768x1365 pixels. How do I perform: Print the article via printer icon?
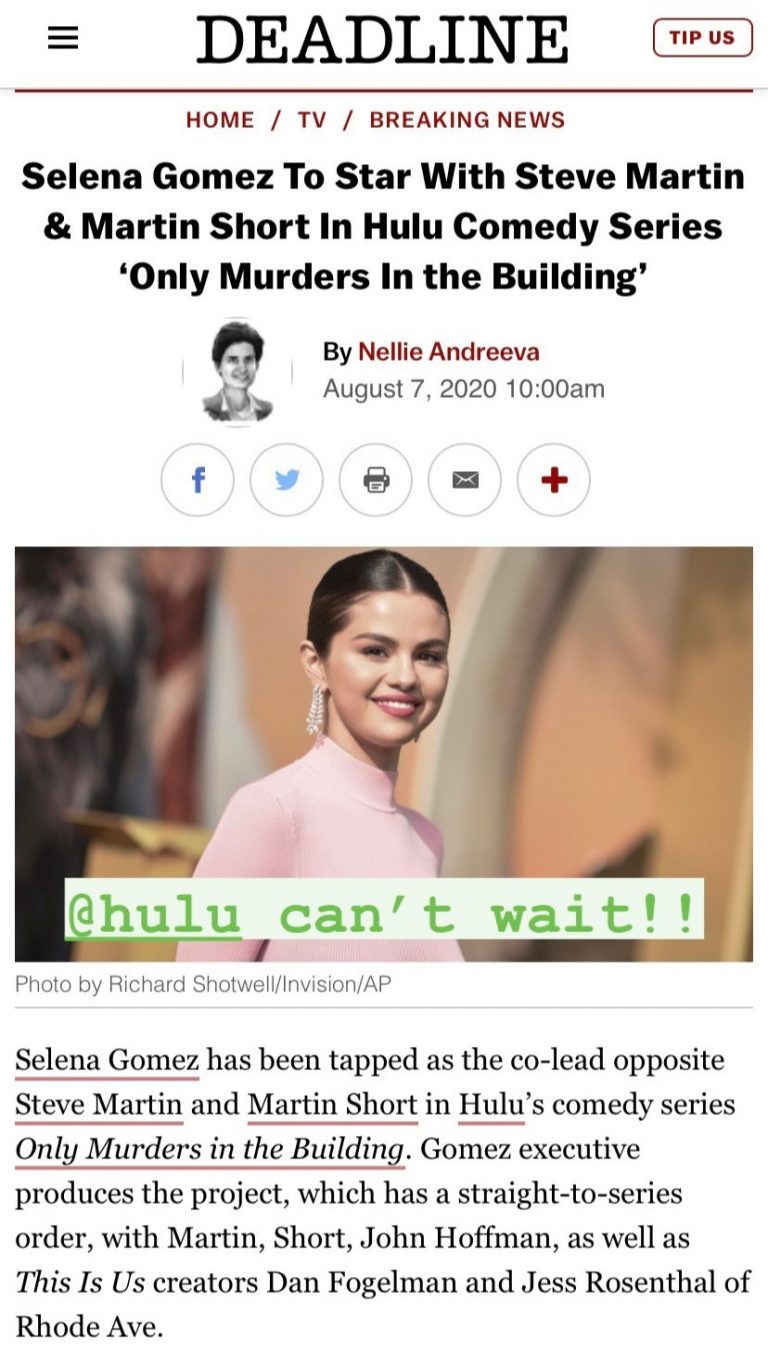coord(376,481)
